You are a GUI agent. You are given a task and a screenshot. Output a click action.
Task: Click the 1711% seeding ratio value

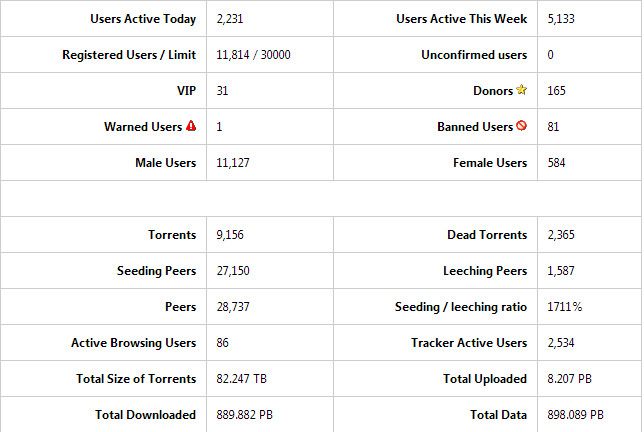565,307
